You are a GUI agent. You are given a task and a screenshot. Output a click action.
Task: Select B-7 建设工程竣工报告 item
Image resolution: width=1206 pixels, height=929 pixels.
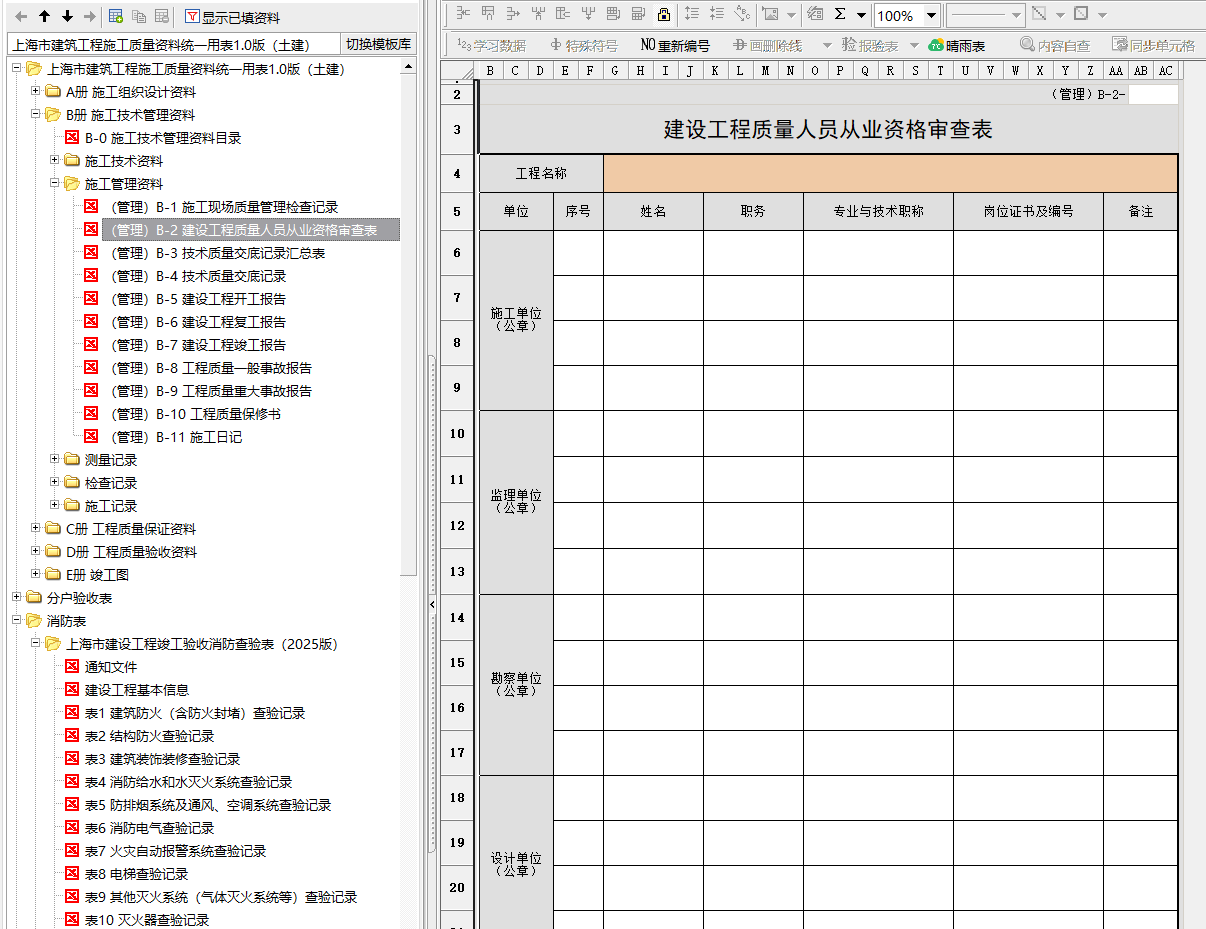click(x=199, y=345)
